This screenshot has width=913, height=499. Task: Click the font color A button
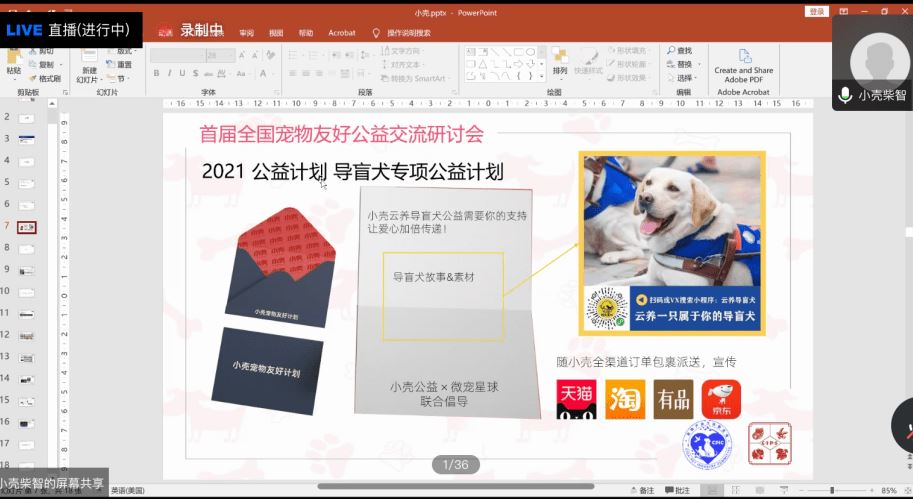(263, 73)
